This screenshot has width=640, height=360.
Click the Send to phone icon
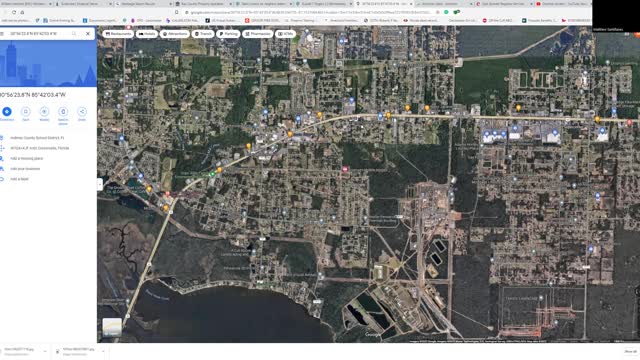(x=63, y=111)
